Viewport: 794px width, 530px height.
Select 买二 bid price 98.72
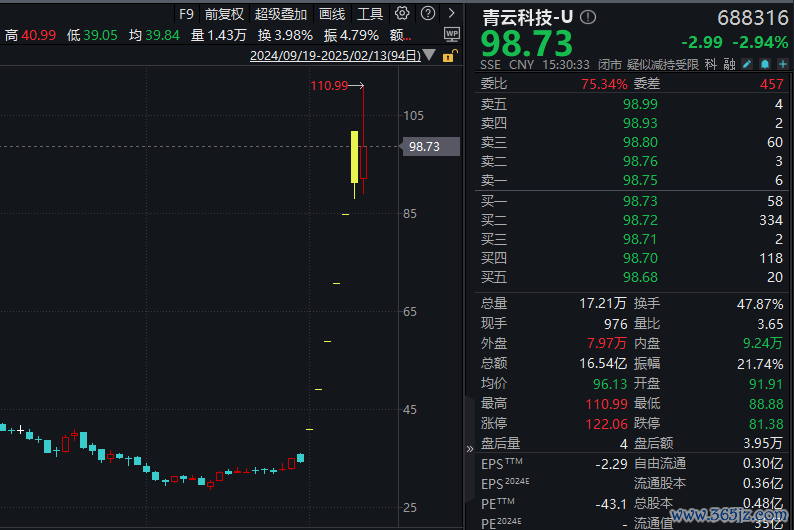click(x=640, y=220)
